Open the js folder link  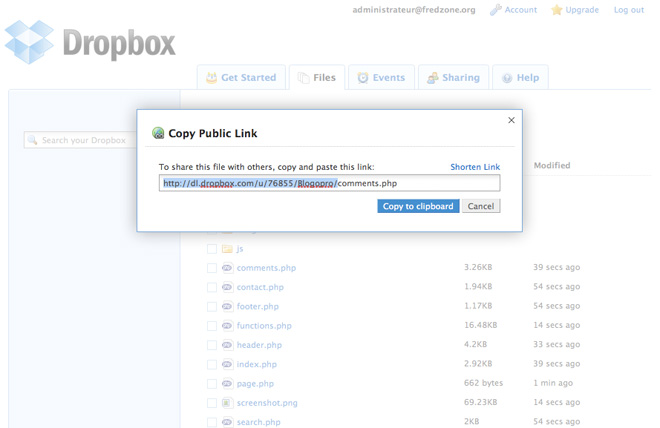(240, 249)
